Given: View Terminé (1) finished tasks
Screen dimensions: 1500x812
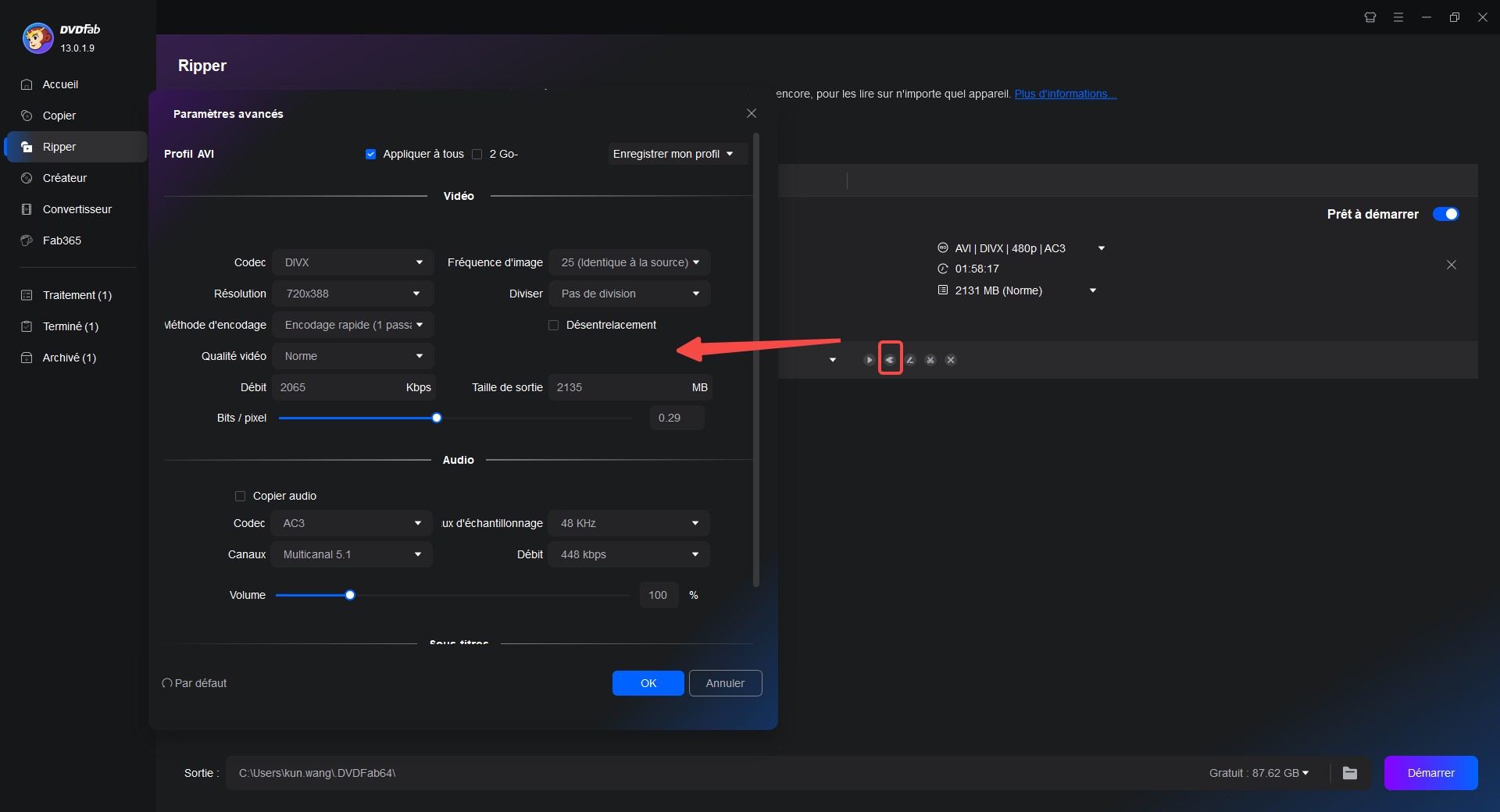Looking at the screenshot, I should [70, 326].
